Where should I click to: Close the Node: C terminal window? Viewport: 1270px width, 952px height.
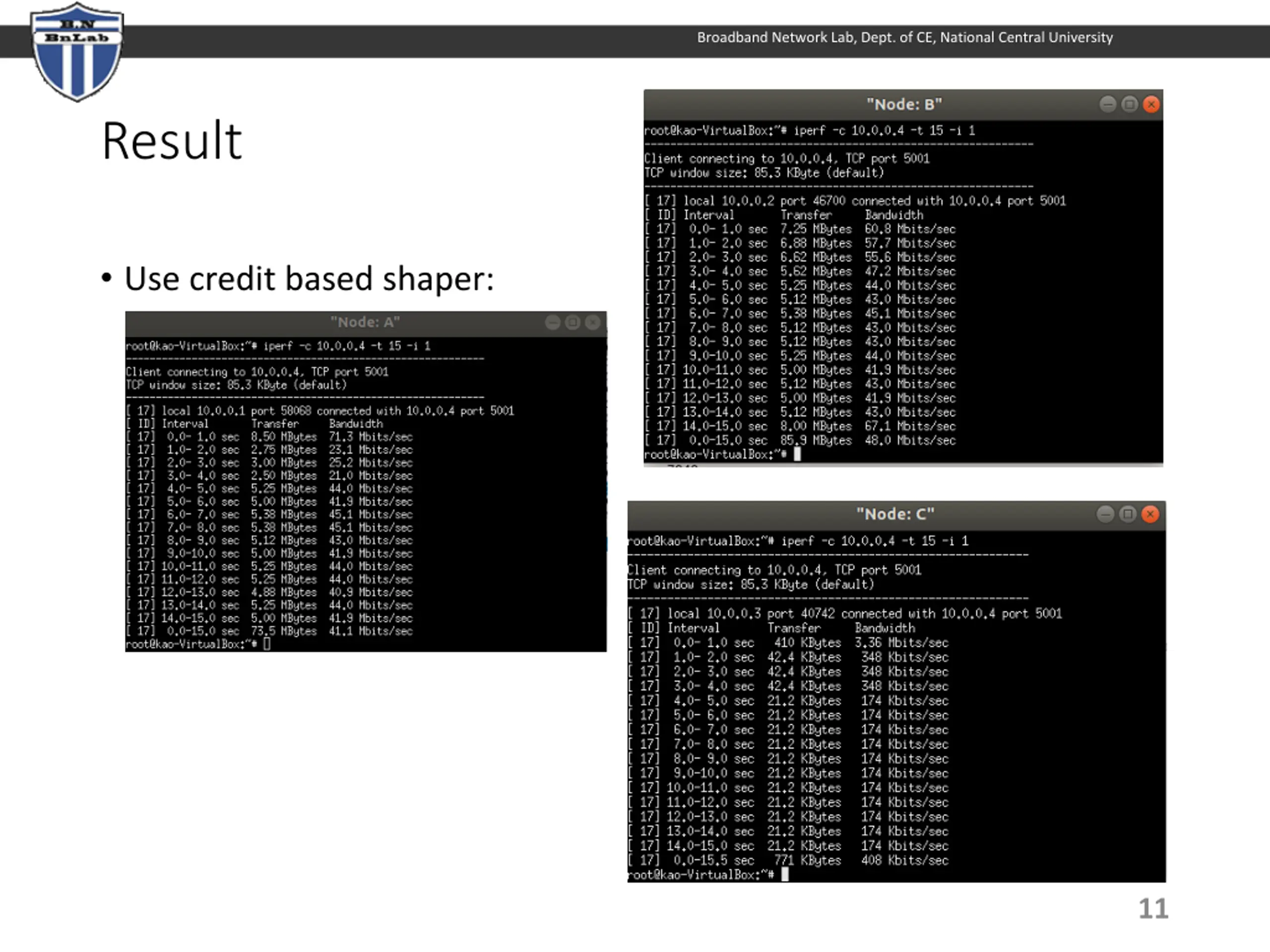coord(1150,514)
